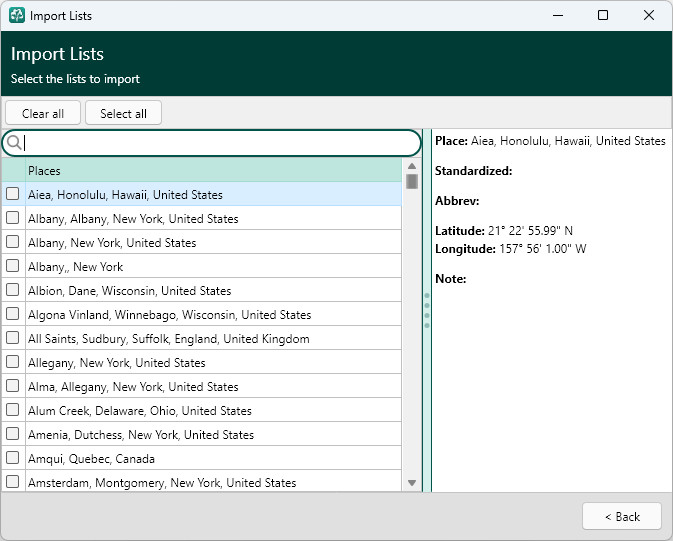The width and height of the screenshot is (673, 541).
Task: Check the Albany, Albany, New York checkbox
Action: (13, 218)
